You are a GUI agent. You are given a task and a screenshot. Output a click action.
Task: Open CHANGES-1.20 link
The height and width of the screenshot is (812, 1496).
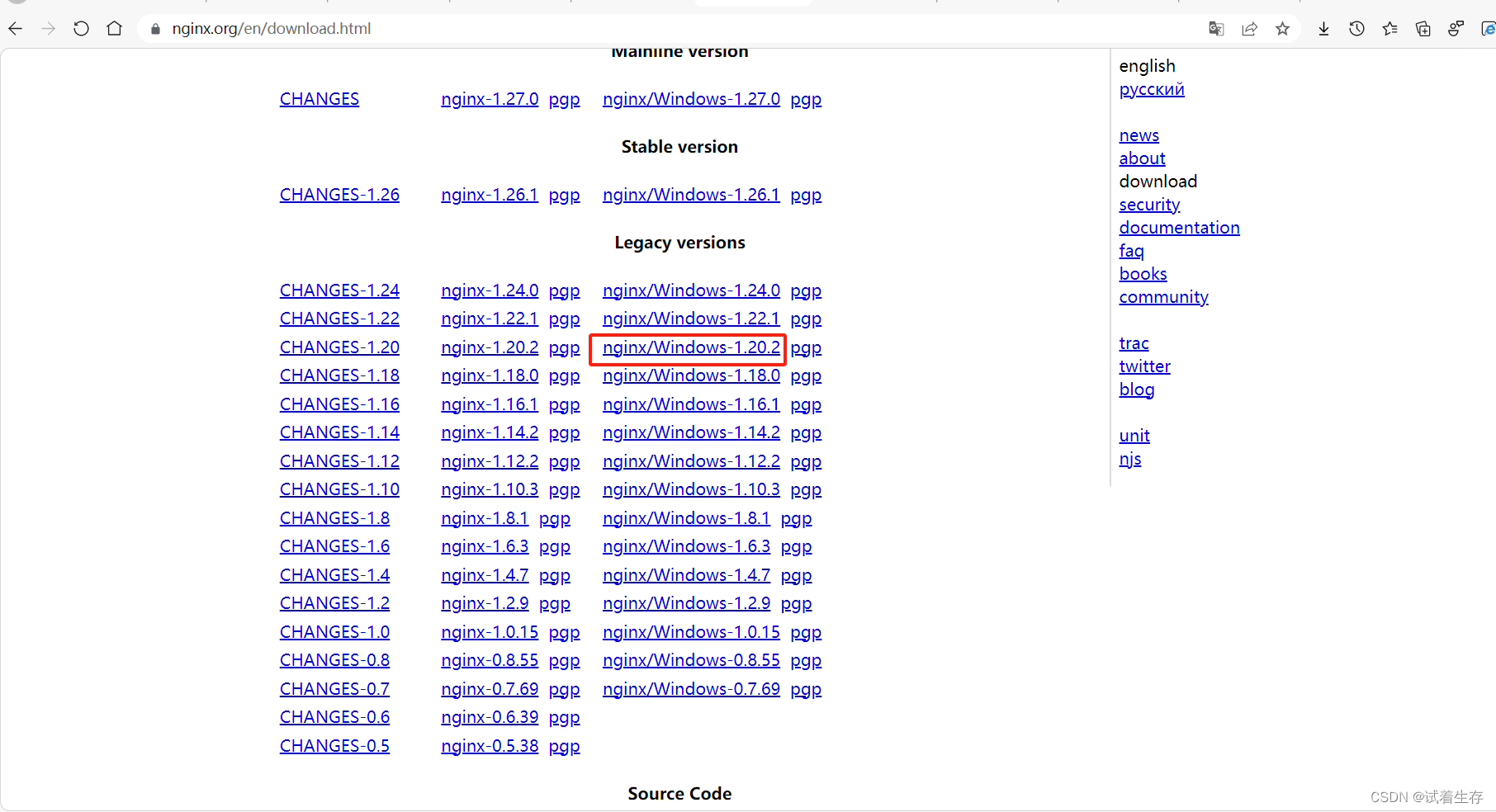(x=339, y=347)
